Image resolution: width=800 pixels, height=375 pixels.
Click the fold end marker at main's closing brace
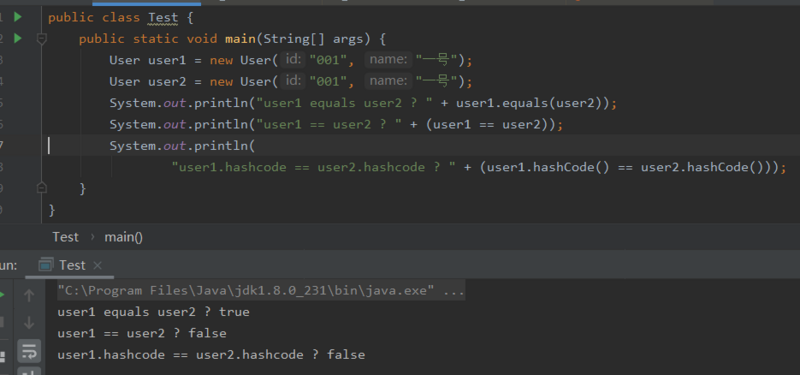(42, 188)
